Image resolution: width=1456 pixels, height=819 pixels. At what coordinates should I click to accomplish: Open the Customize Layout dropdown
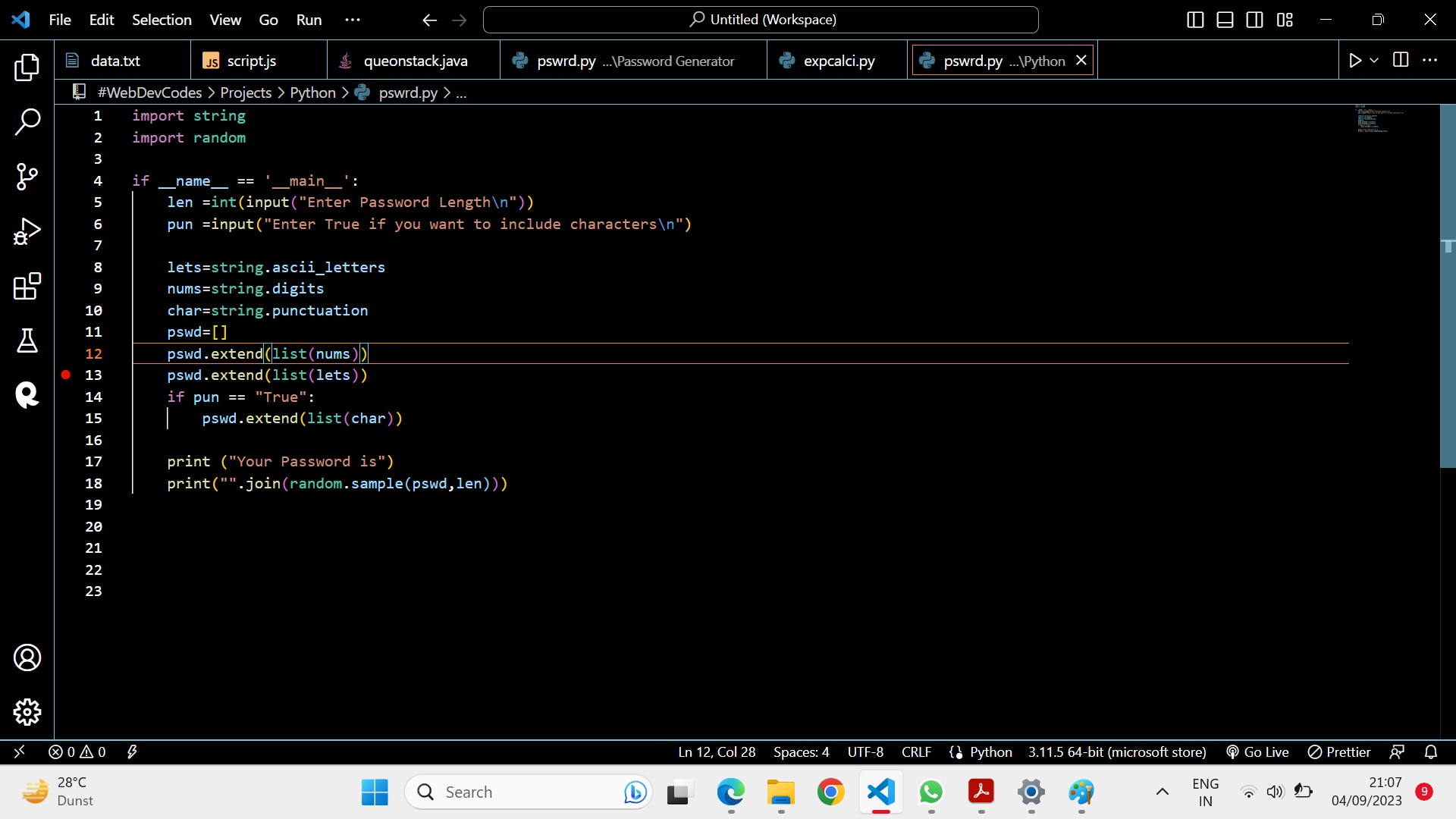tap(1285, 20)
